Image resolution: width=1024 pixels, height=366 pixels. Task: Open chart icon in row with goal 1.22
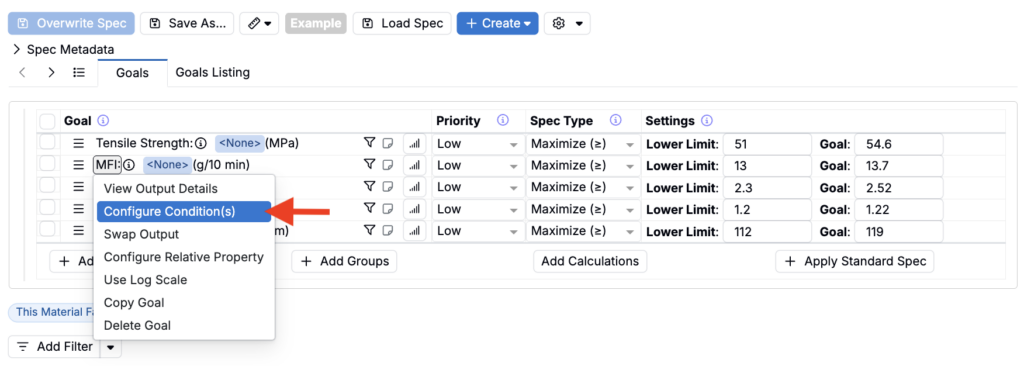click(415, 209)
